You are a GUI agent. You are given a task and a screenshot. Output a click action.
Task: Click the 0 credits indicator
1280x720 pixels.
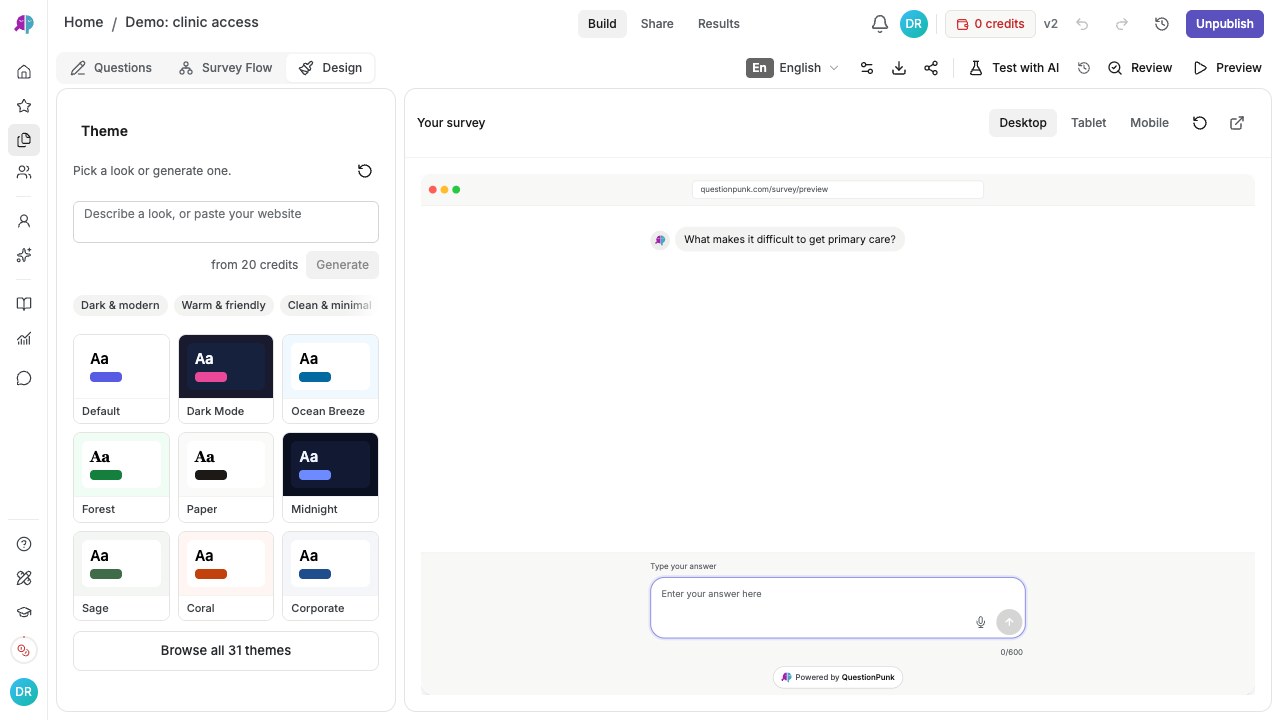pyautogui.click(x=990, y=24)
